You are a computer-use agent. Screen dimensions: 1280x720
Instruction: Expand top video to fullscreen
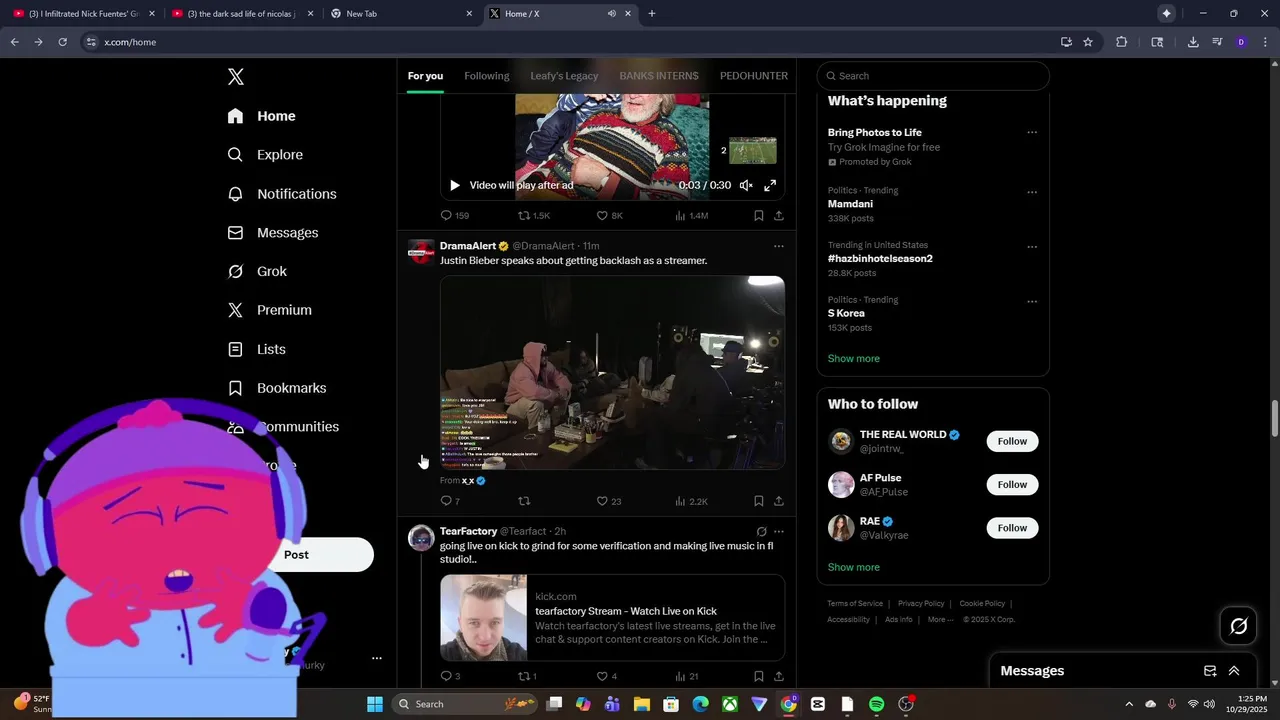pos(771,186)
